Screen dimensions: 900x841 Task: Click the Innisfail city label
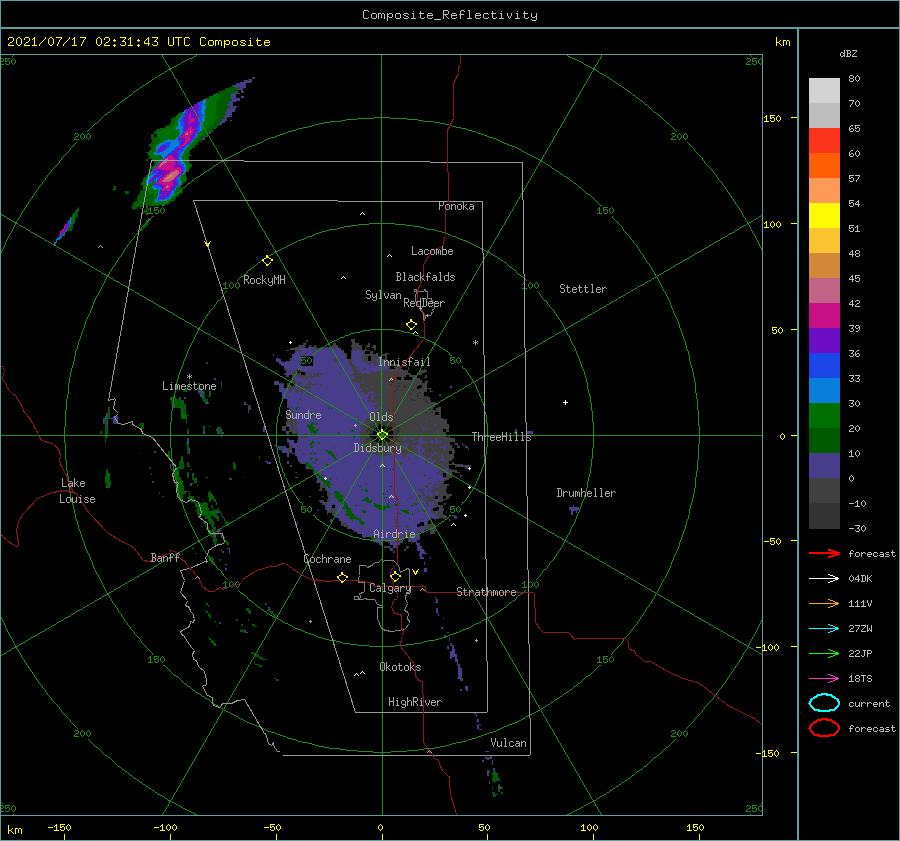(x=404, y=362)
